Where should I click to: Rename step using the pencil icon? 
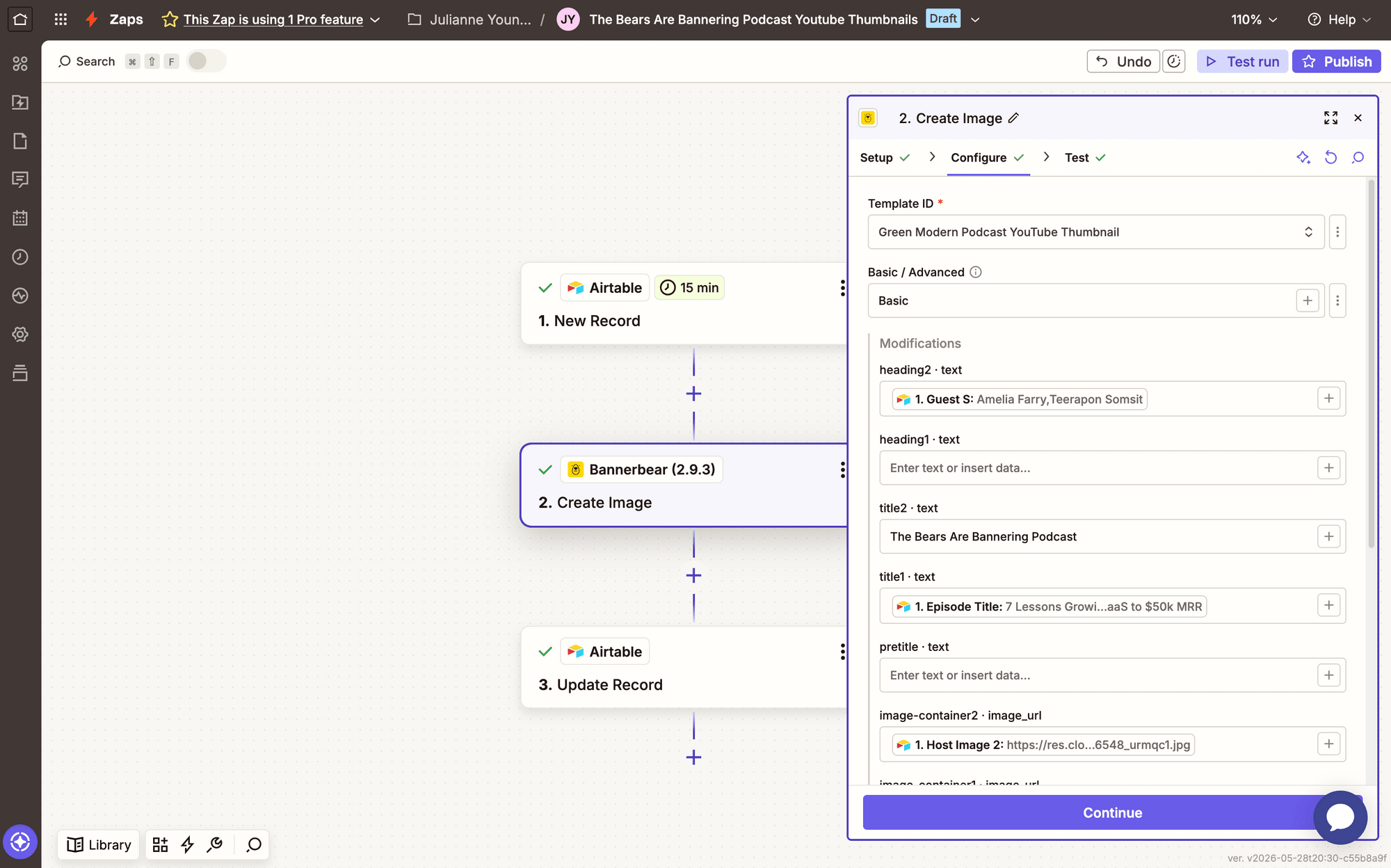pyautogui.click(x=1014, y=118)
